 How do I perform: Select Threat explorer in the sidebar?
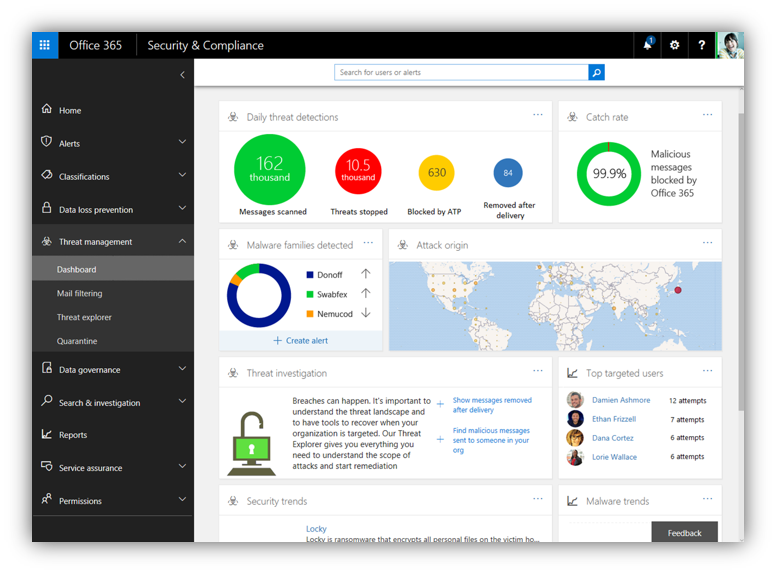[x=84, y=317]
